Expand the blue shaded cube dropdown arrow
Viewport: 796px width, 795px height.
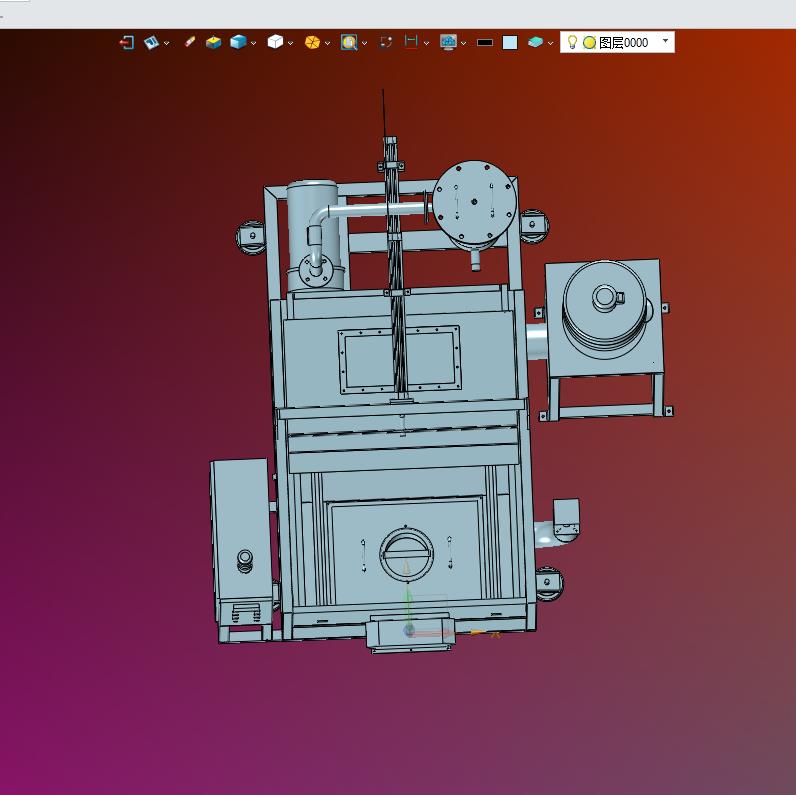(253, 44)
